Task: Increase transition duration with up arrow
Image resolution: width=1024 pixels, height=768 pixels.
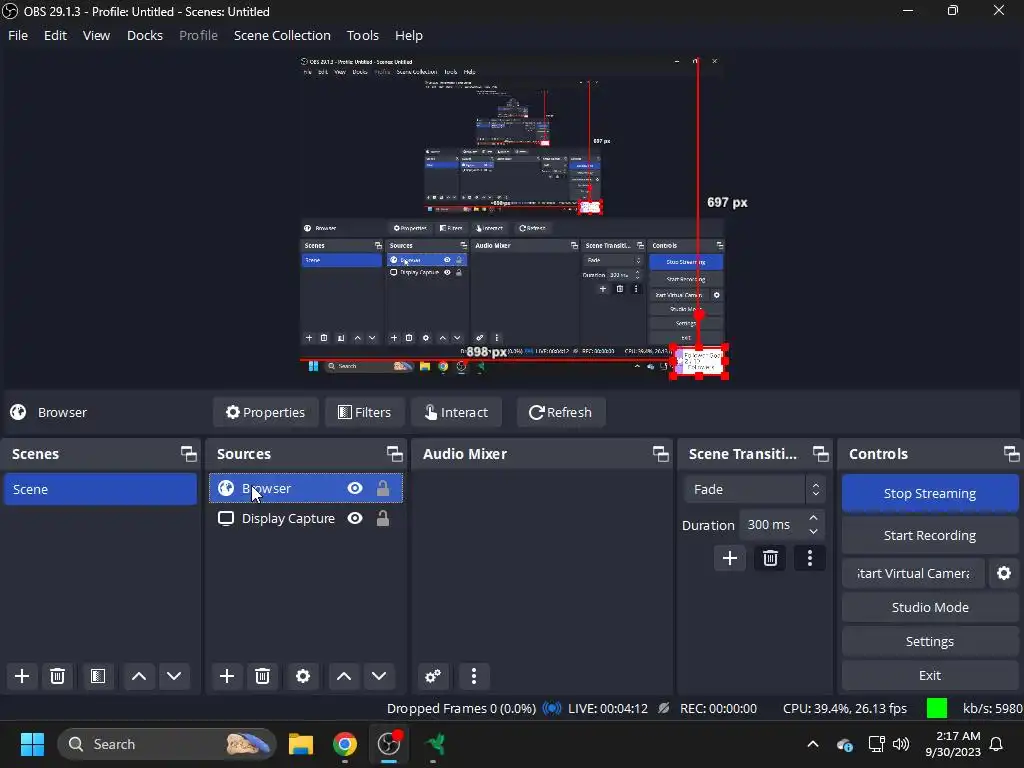Action: pyautogui.click(x=813, y=518)
